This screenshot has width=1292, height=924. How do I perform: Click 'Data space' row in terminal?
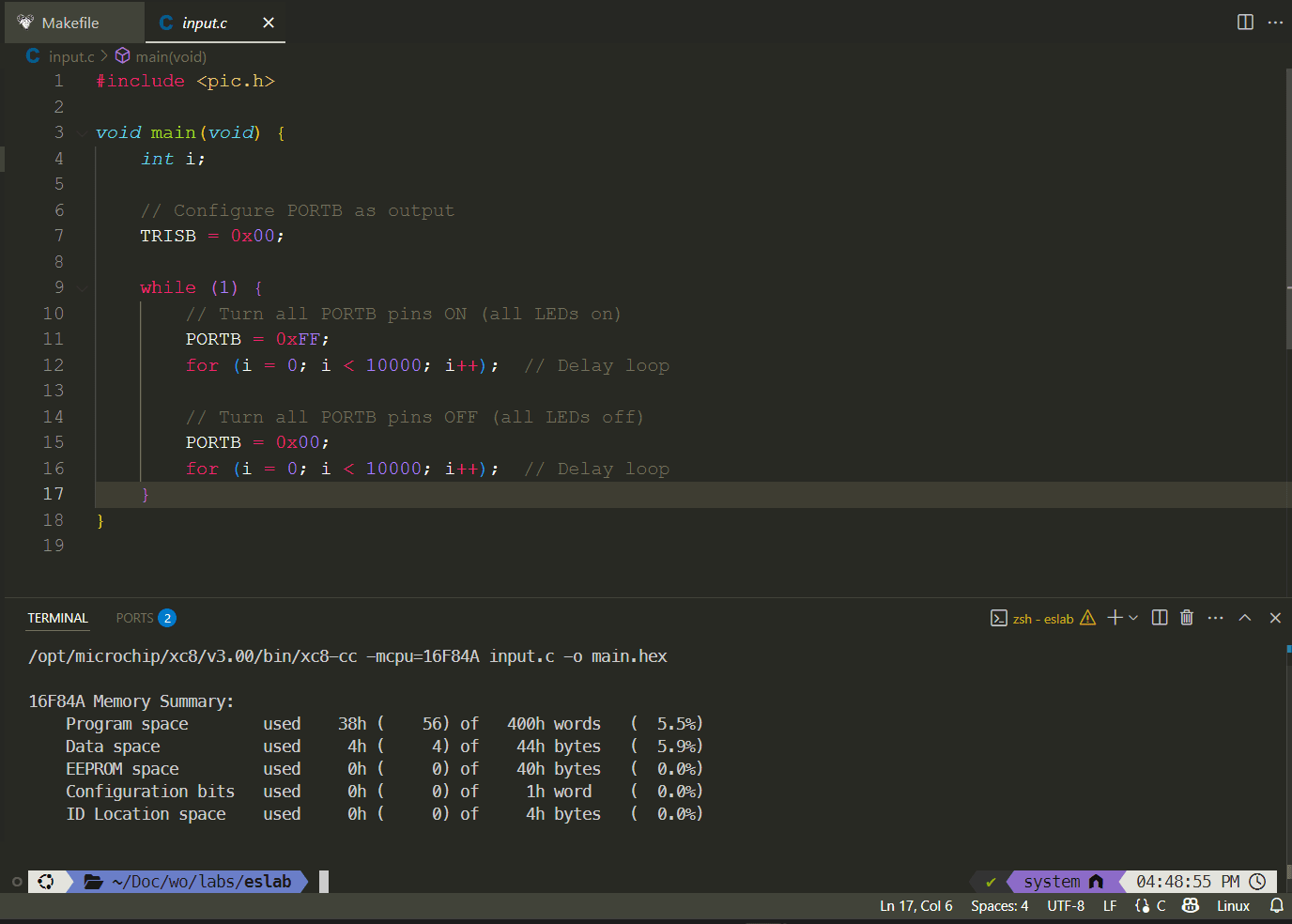point(384,747)
